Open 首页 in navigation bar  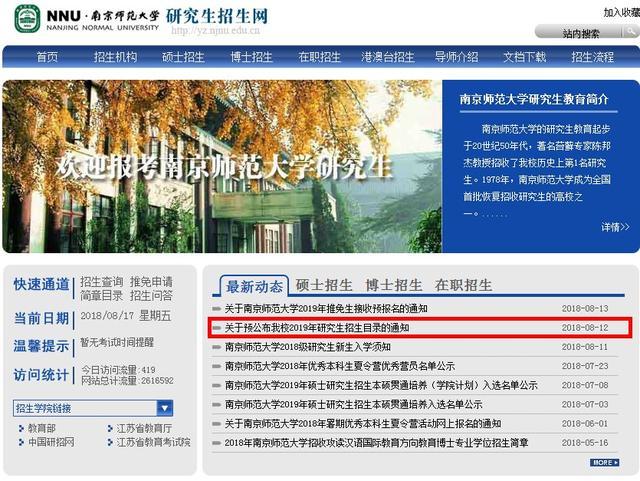(47, 57)
